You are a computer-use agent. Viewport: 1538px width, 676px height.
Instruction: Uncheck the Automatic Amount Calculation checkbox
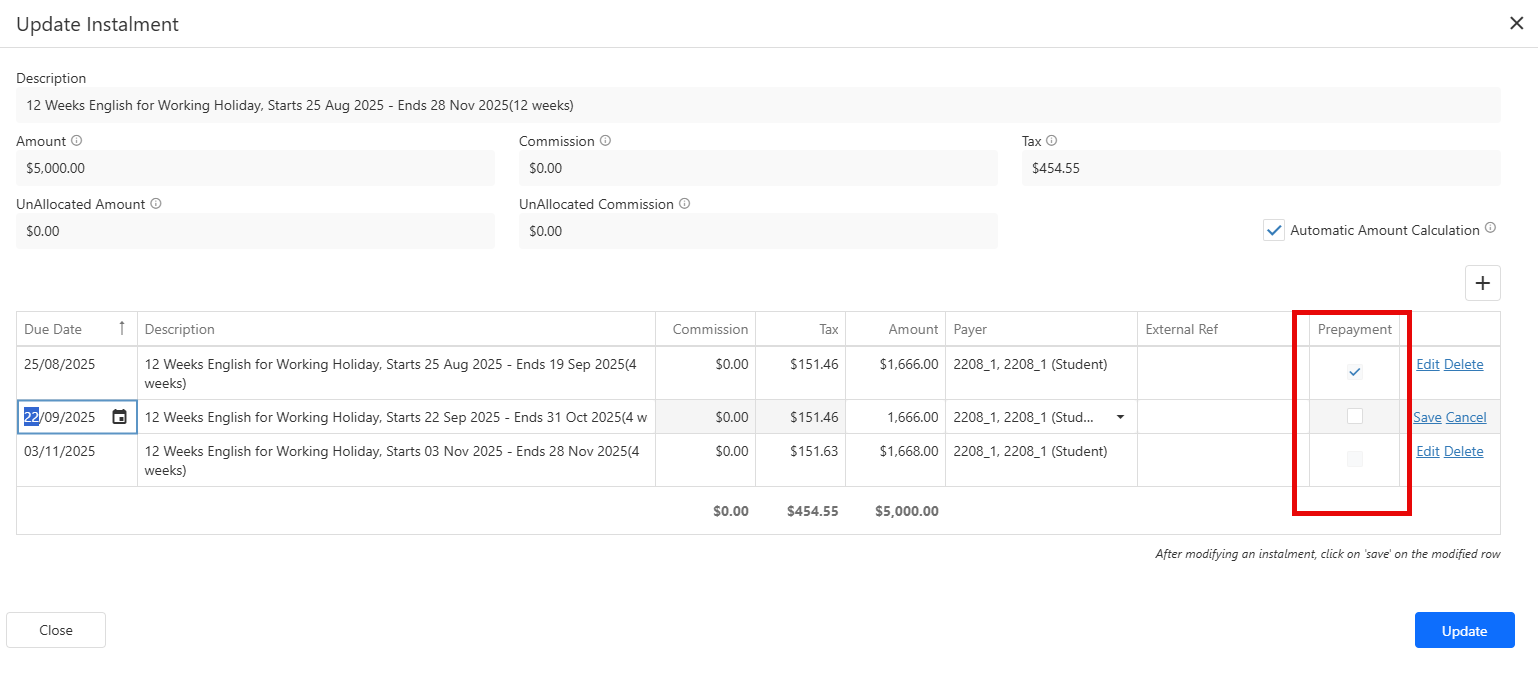tap(1273, 231)
